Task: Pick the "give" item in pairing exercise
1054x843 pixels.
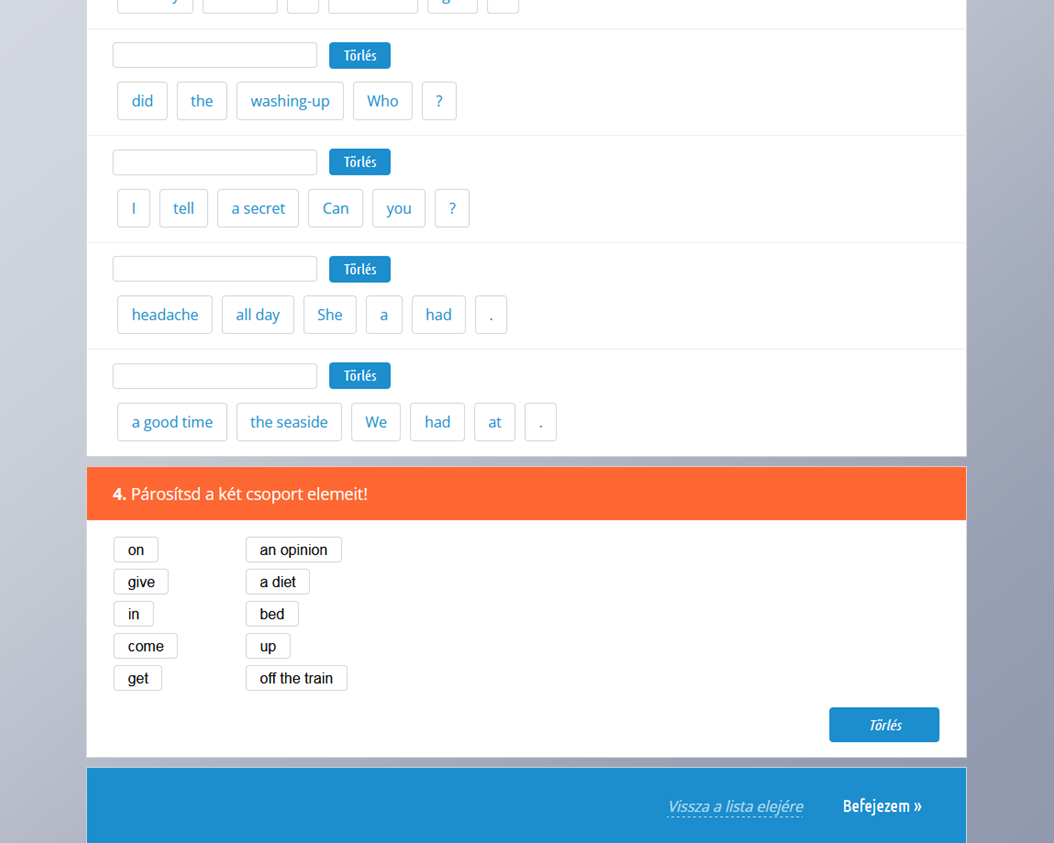Action: (141, 582)
